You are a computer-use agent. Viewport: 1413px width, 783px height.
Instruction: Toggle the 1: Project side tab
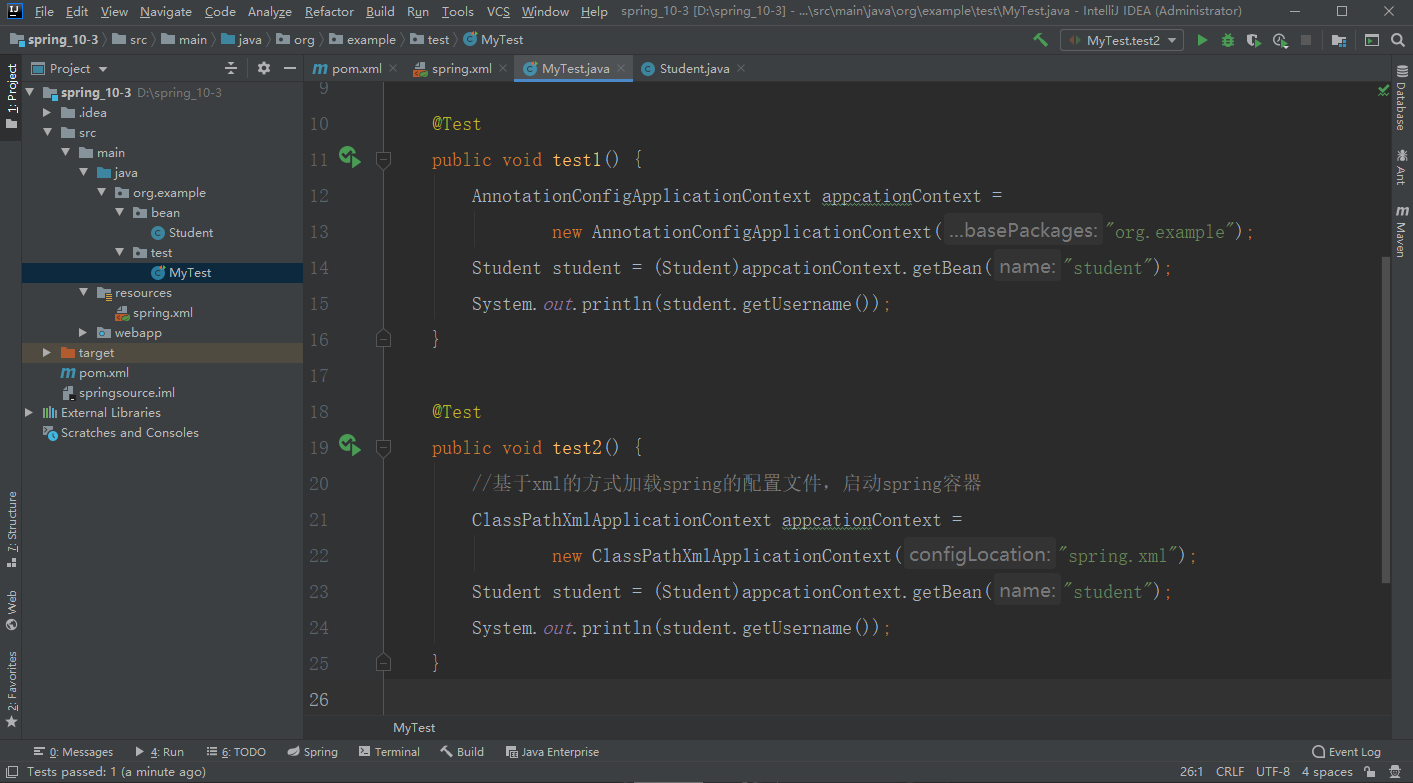[x=11, y=97]
